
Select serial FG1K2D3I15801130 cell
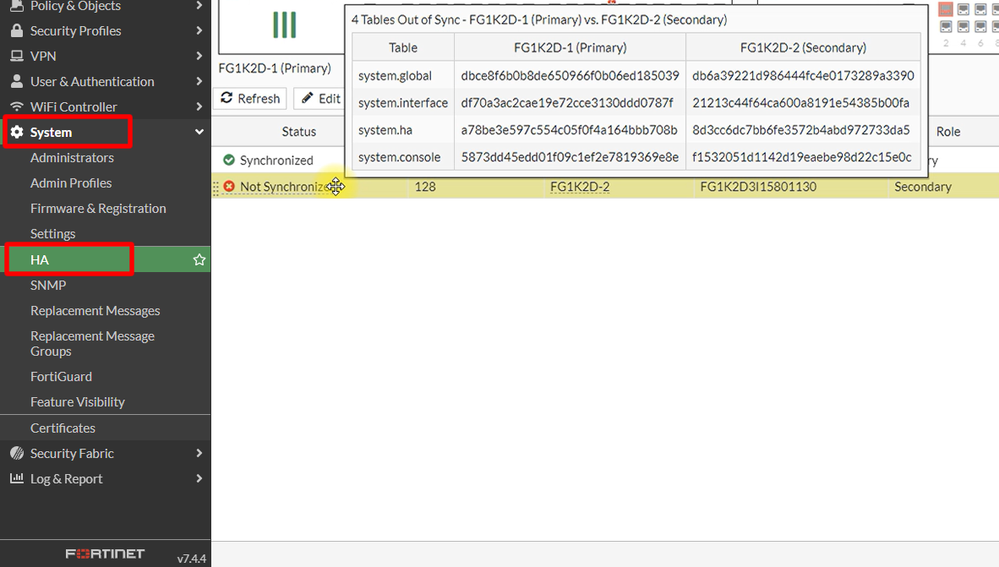click(758, 187)
